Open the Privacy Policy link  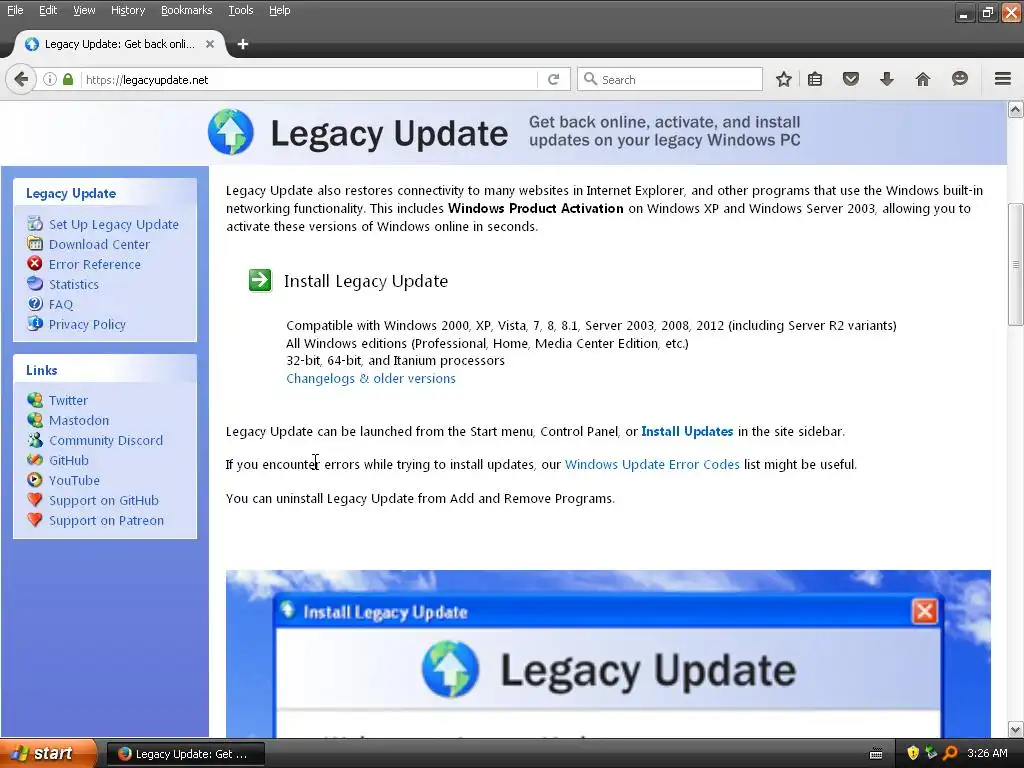87,325
